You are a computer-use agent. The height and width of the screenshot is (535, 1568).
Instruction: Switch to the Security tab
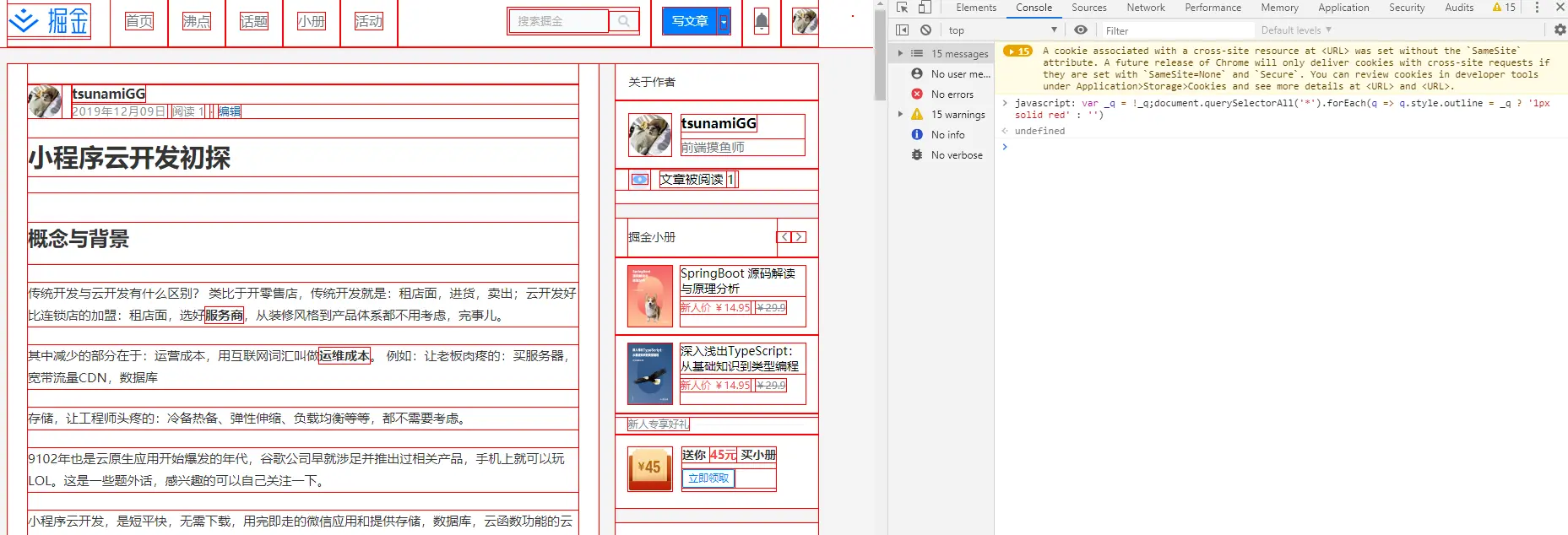(x=1407, y=8)
